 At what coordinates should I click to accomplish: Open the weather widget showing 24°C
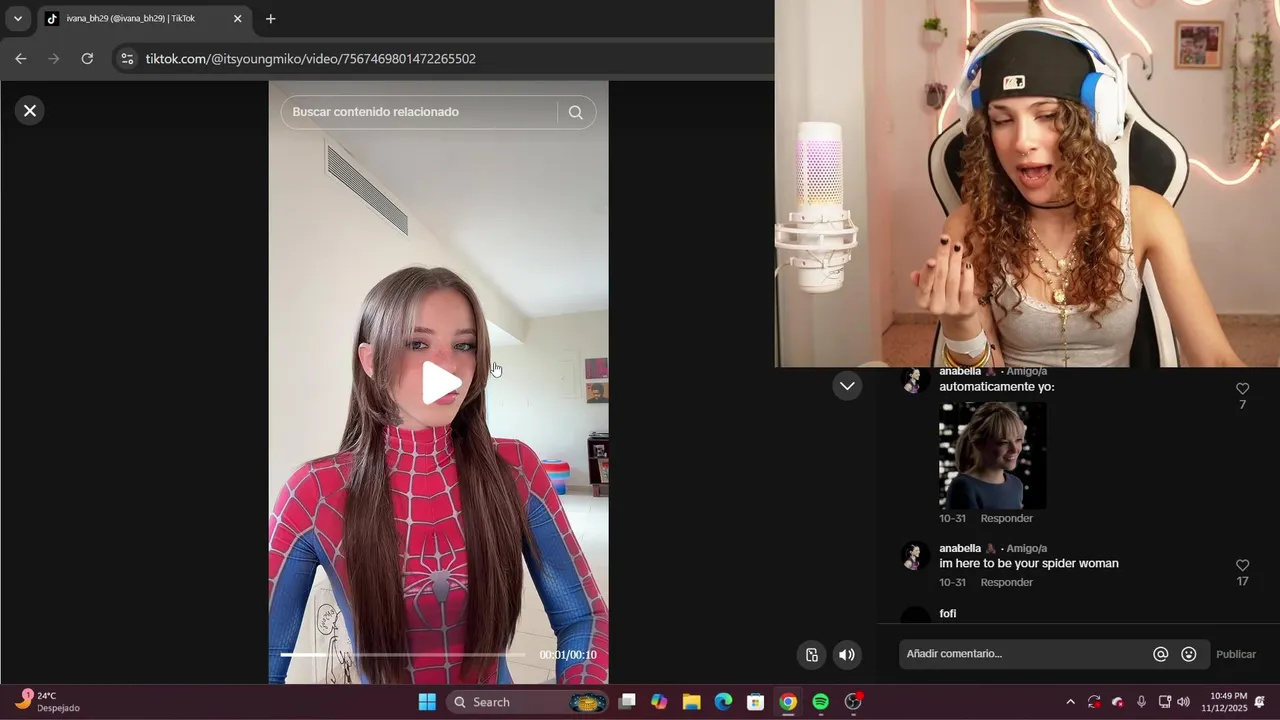48,701
